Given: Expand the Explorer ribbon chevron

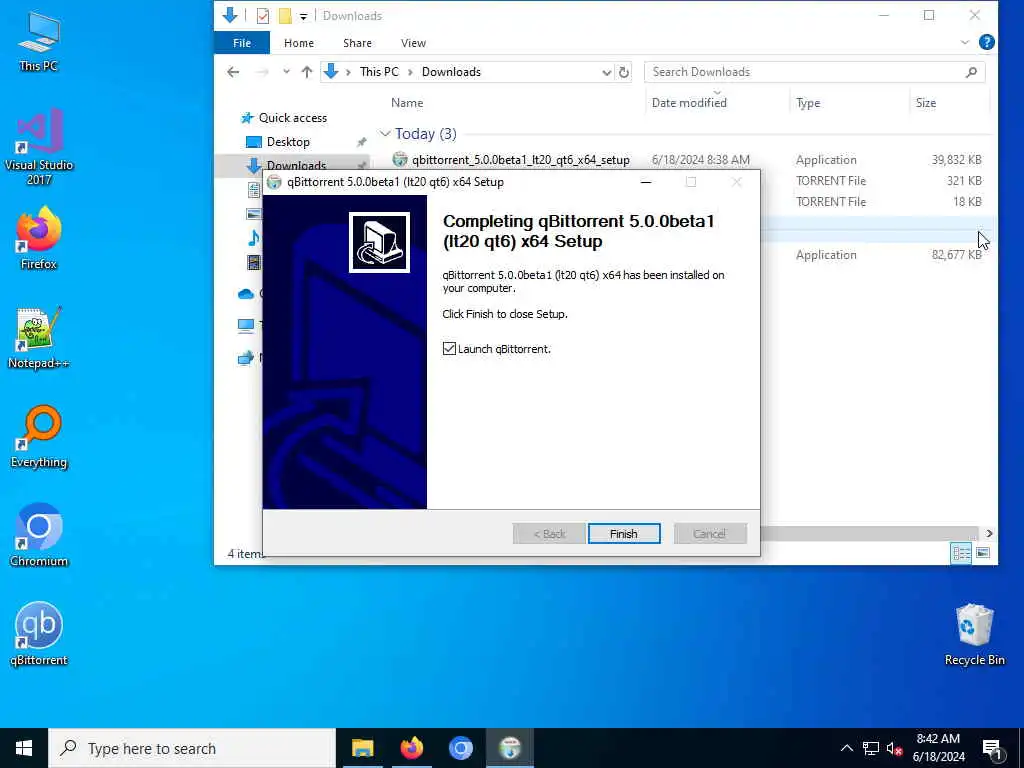Looking at the screenshot, I should coord(965,42).
